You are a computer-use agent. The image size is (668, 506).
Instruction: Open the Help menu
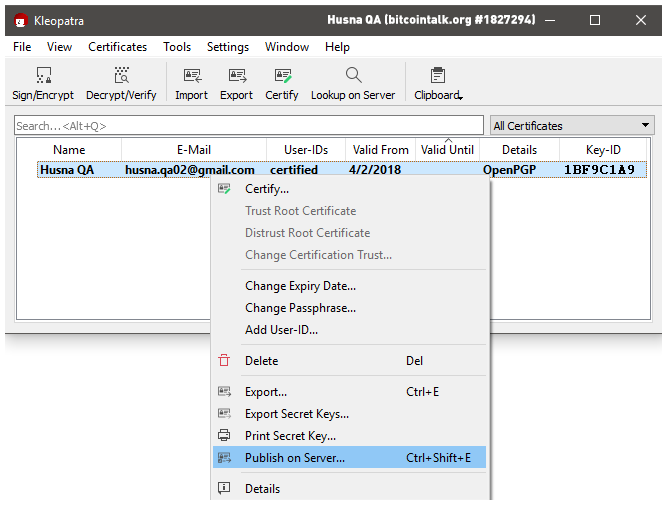click(337, 47)
